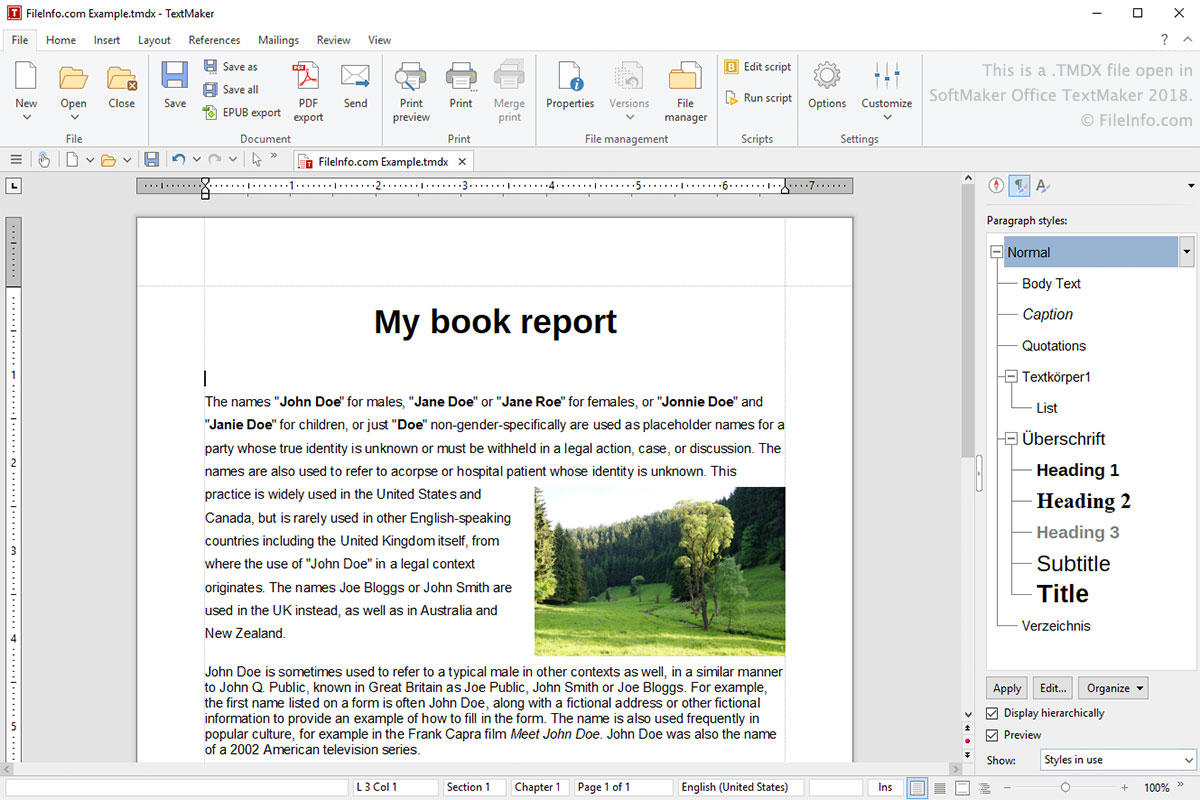Open Print preview from the ribbon
The width and height of the screenshot is (1200, 800).
411,78
